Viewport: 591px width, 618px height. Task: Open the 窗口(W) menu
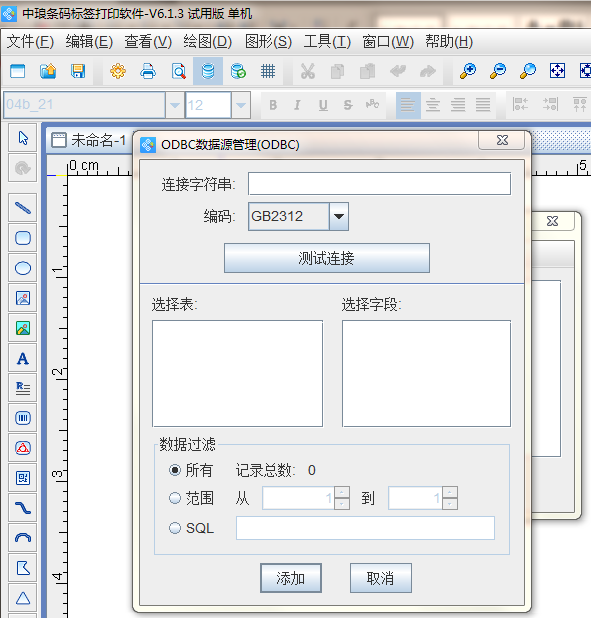click(388, 41)
